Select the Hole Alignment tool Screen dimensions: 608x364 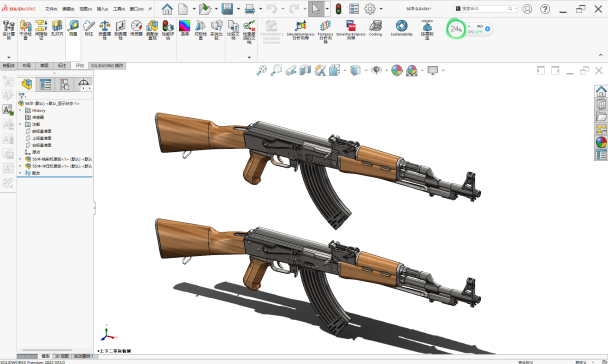(57, 28)
